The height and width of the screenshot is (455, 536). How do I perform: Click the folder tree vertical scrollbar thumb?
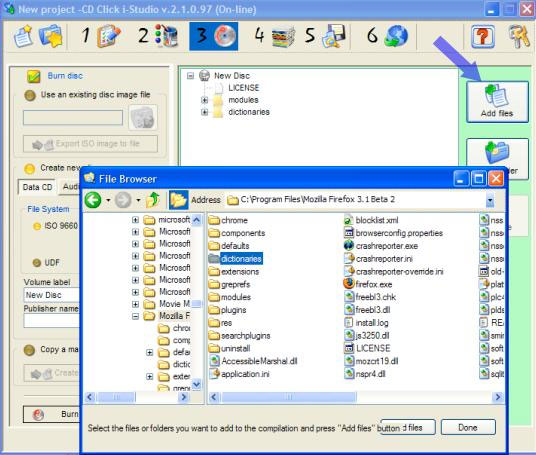coord(197,304)
